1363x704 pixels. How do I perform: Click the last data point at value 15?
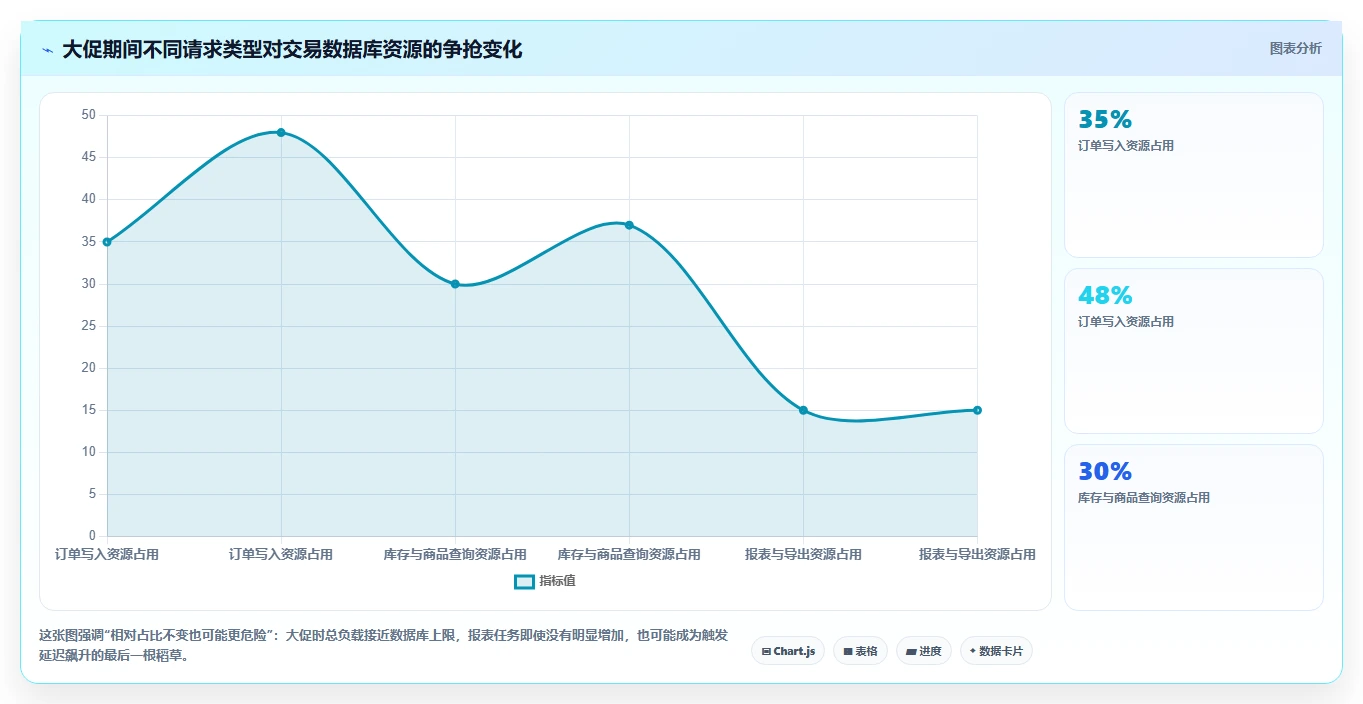click(977, 410)
